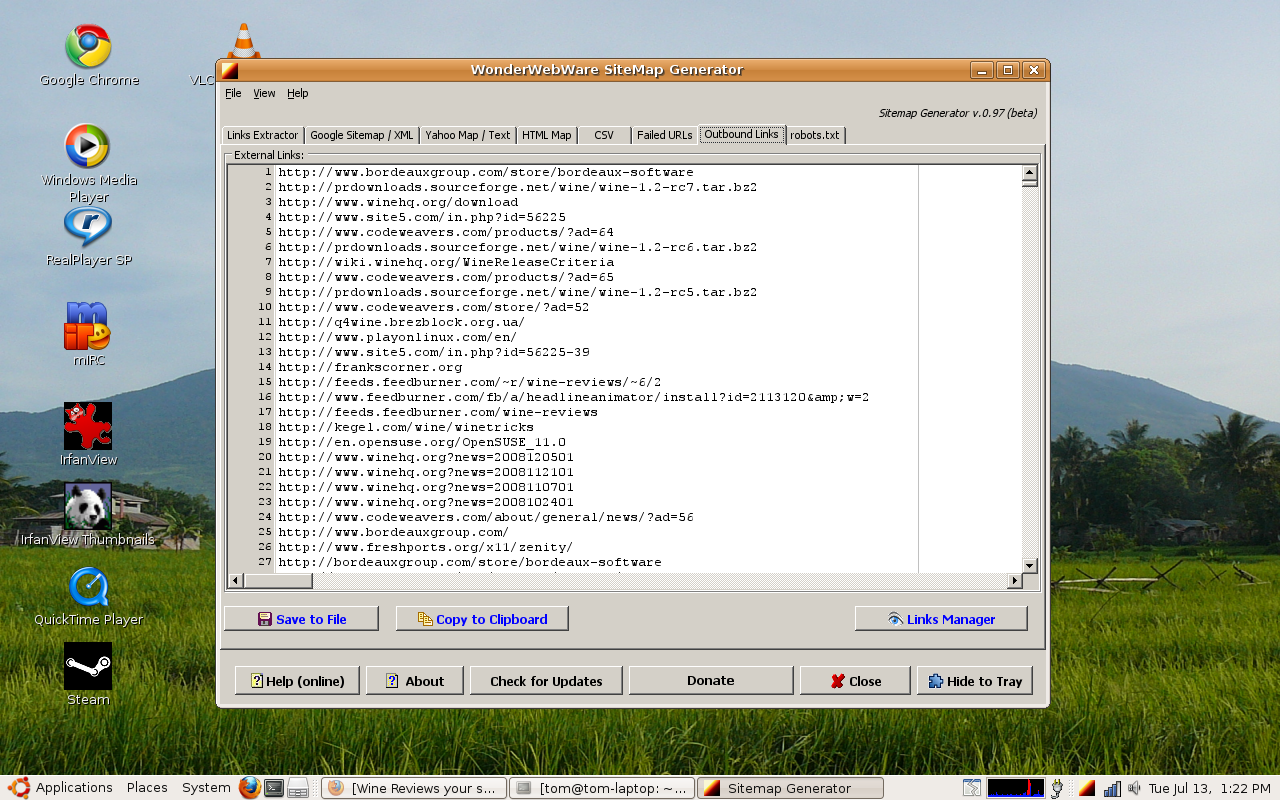Switch to Failed URLs tab

(x=665, y=135)
